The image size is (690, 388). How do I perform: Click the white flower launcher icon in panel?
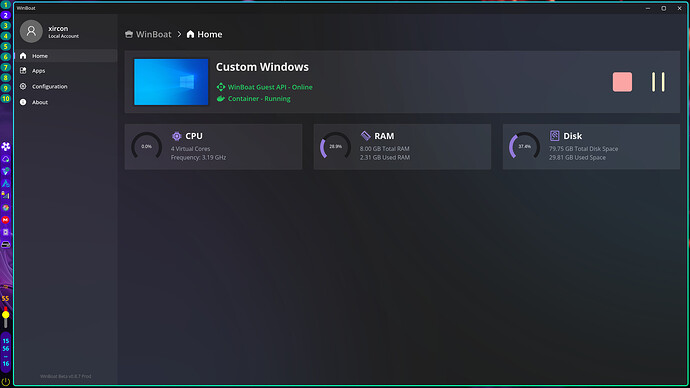coord(6,146)
